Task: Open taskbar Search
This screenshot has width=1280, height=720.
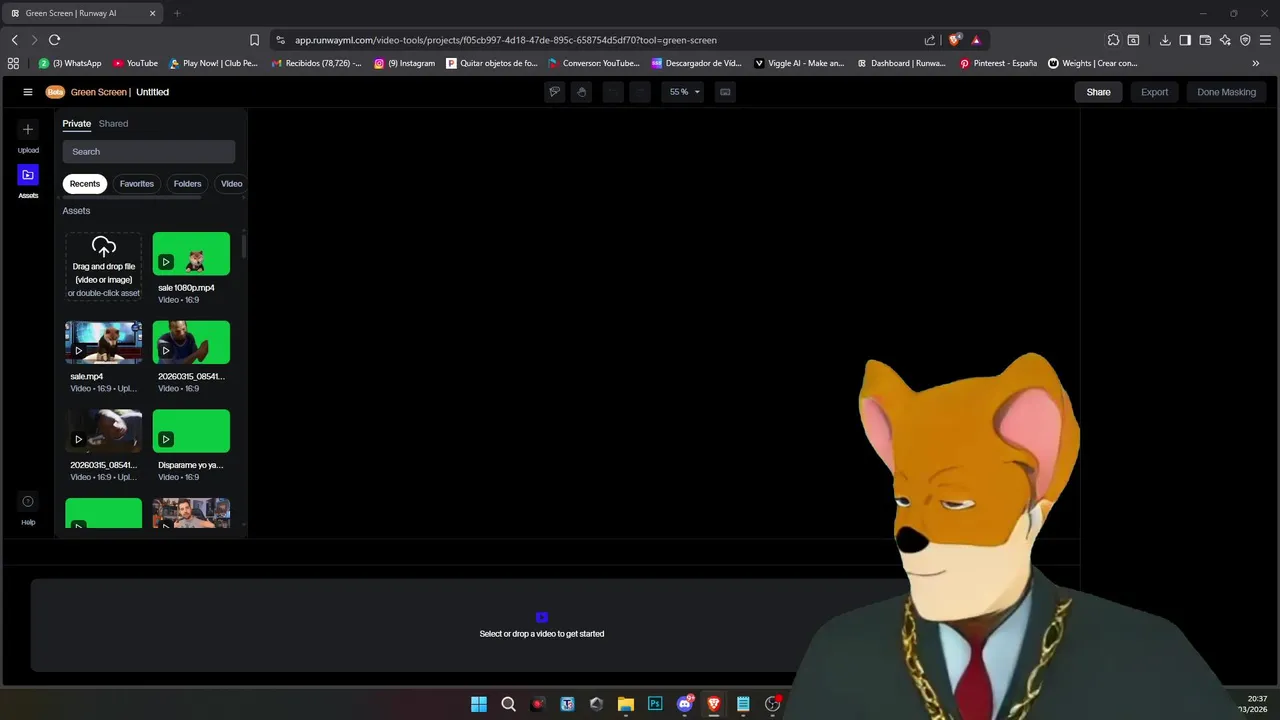Action: [x=508, y=704]
